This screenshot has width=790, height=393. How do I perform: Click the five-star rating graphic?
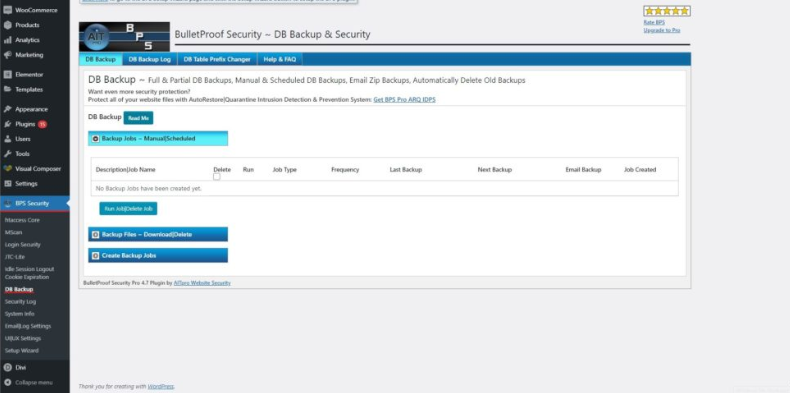pos(667,11)
